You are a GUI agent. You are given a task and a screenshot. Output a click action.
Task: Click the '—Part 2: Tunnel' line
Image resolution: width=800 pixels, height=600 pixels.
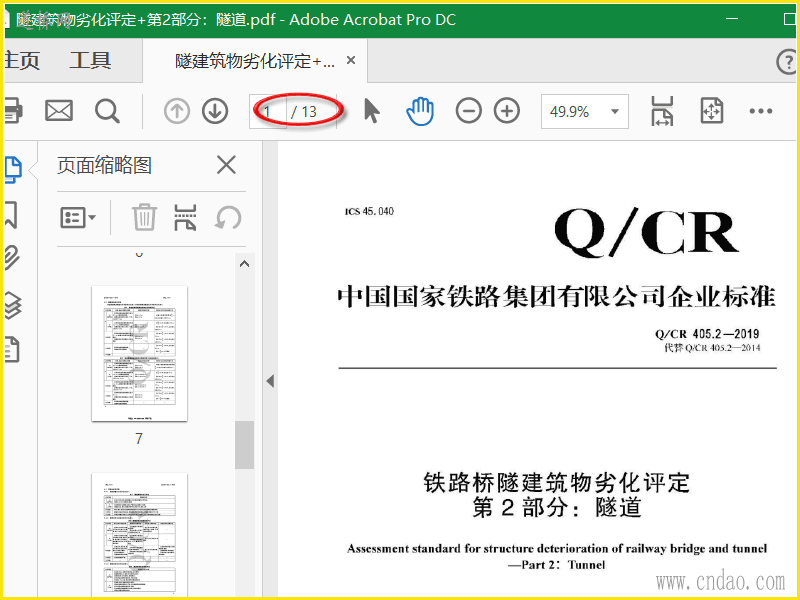[x=557, y=565]
